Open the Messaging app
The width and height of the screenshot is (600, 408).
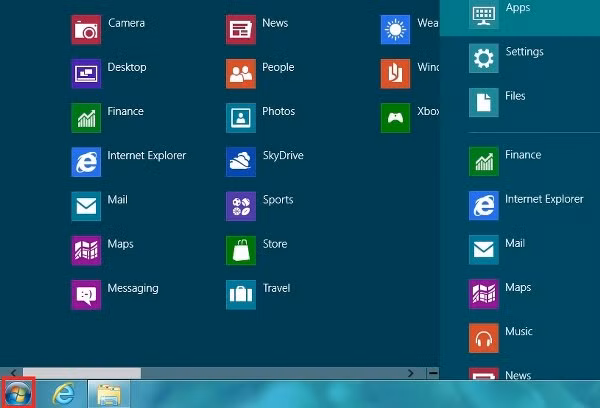pos(86,294)
